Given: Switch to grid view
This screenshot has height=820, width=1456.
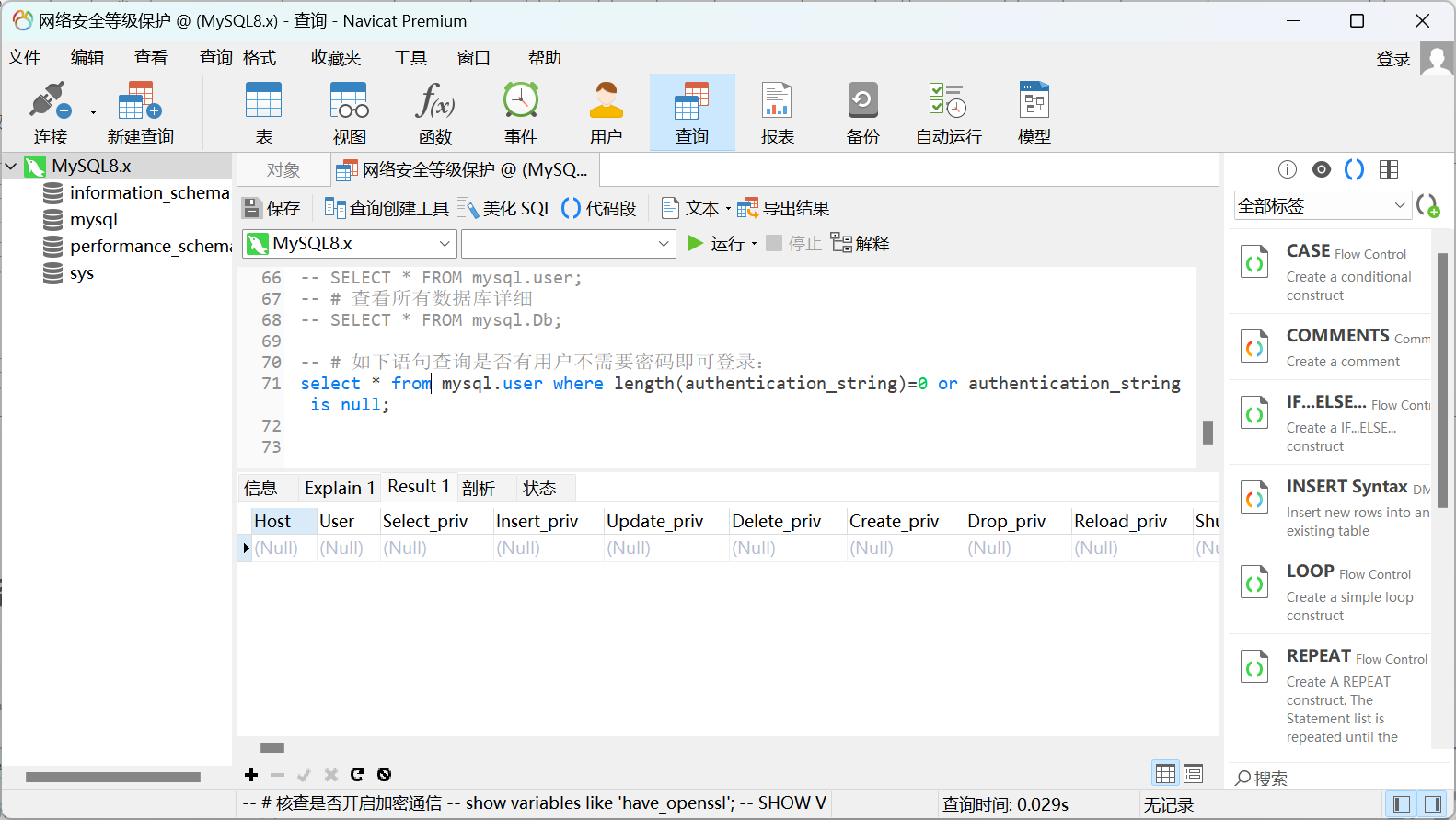Looking at the screenshot, I should click(1165, 773).
